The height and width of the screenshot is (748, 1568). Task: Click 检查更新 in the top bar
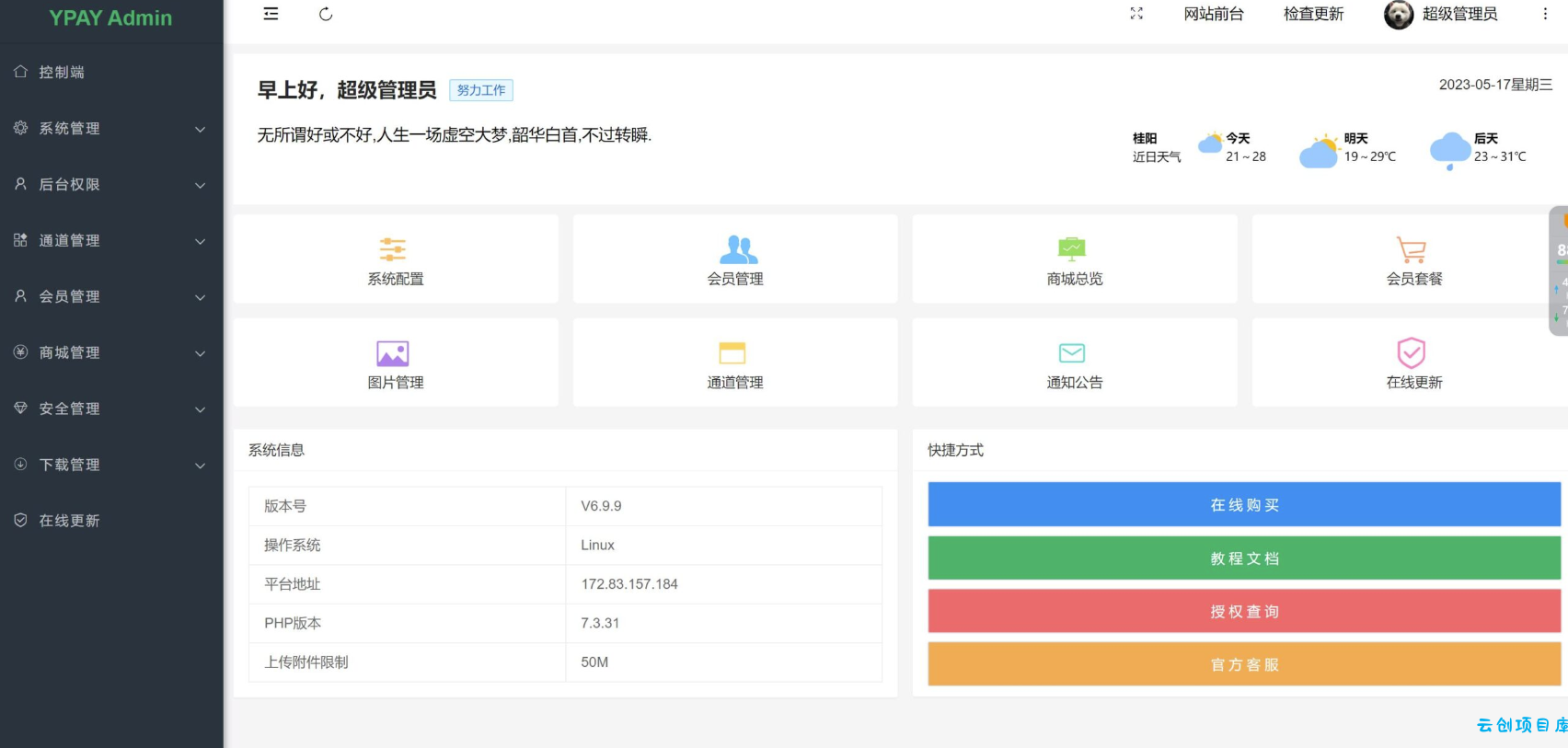[x=1313, y=14]
